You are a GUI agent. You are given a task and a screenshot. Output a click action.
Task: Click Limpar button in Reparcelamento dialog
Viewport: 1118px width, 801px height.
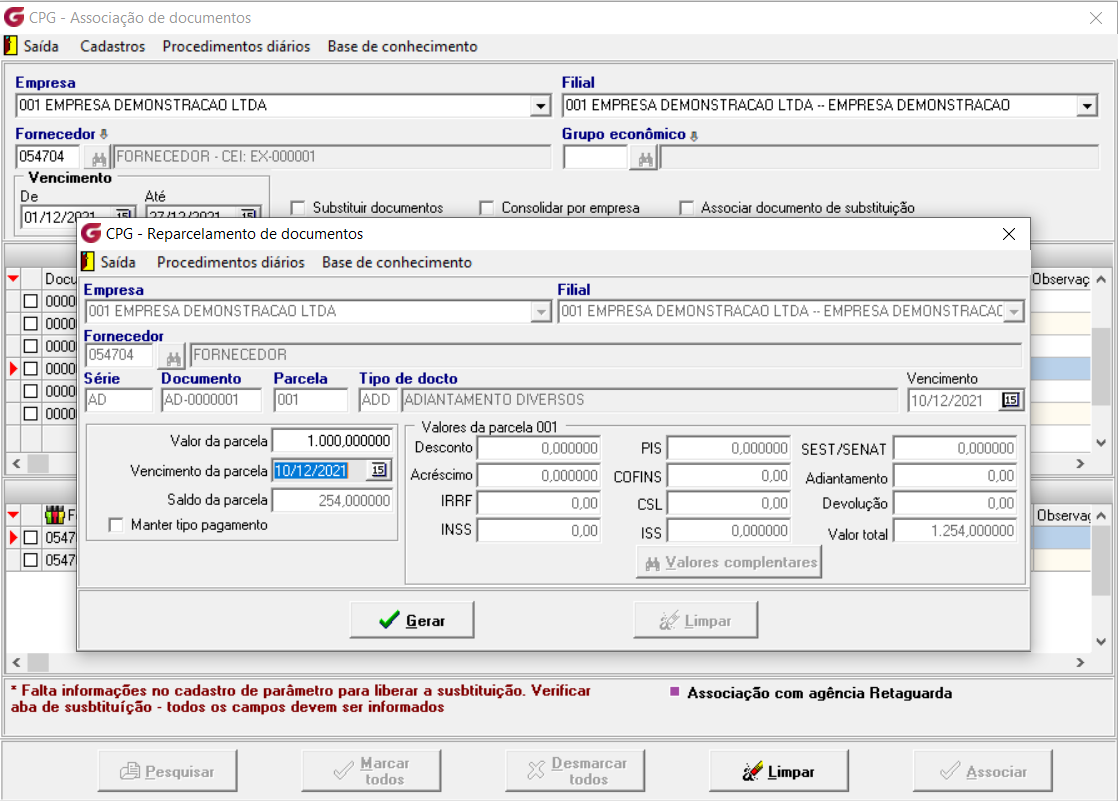point(695,620)
